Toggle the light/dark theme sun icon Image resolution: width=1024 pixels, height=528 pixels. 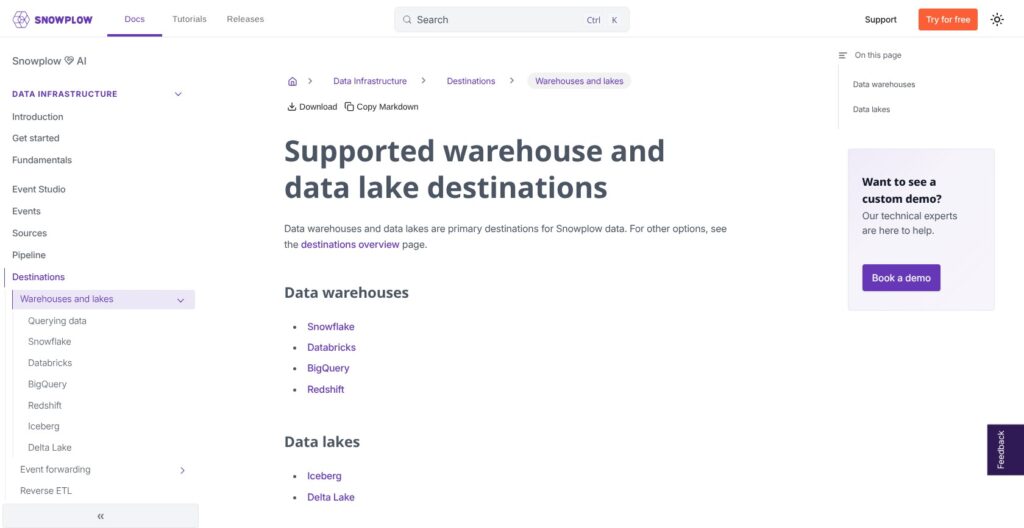[997, 20]
